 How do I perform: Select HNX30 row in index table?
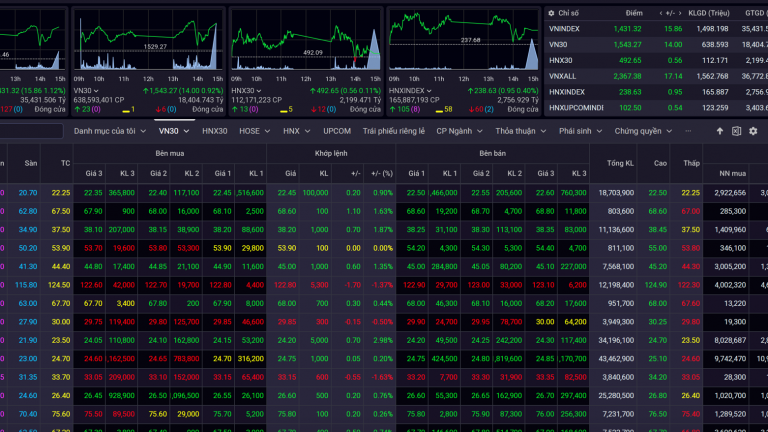pyautogui.click(x=656, y=60)
